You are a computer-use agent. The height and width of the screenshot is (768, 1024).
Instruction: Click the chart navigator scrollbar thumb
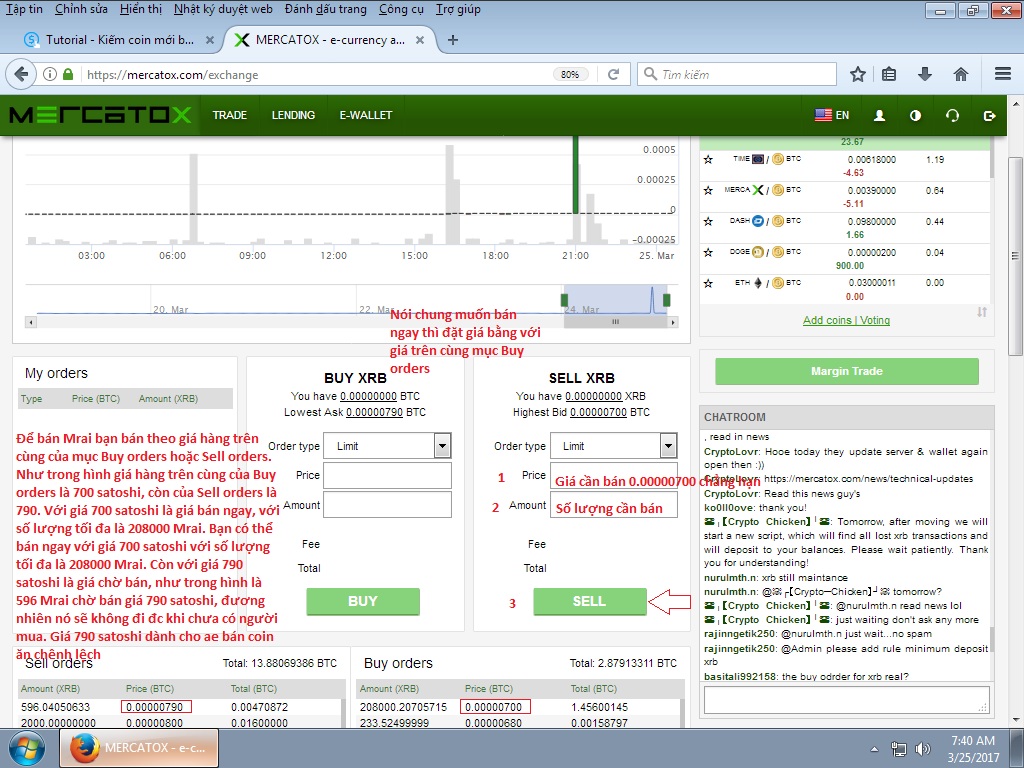[615, 322]
